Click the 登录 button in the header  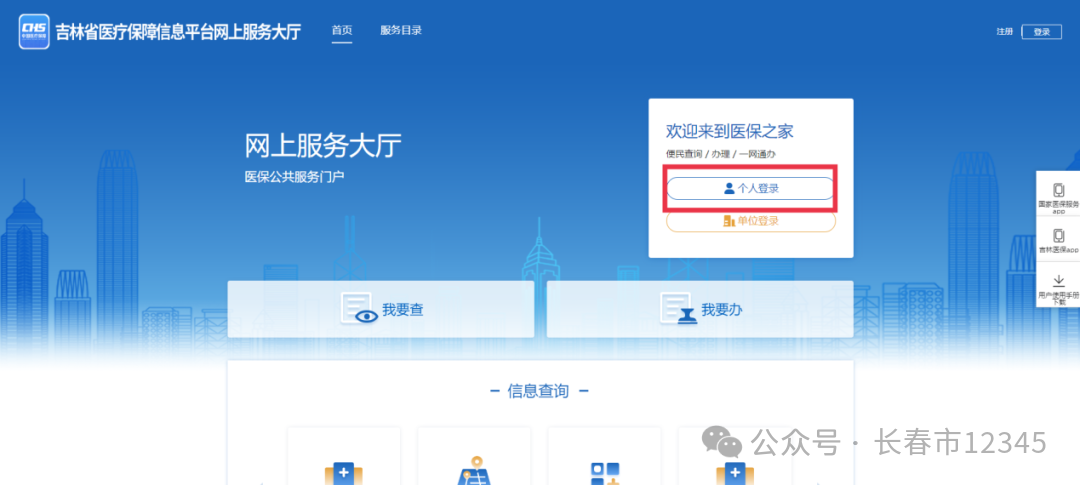pyautogui.click(x=1042, y=32)
